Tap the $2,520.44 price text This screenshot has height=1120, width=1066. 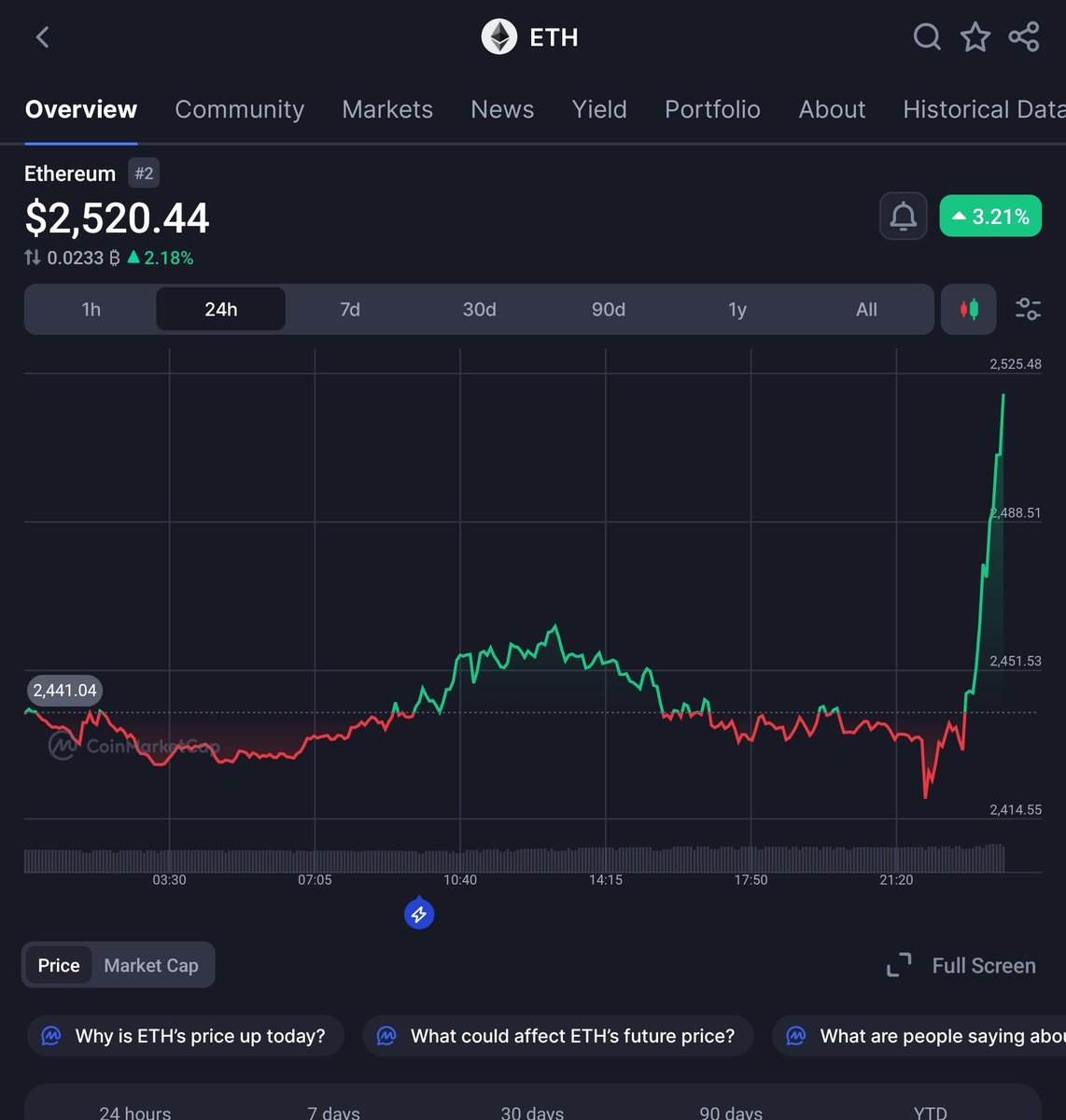click(117, 218)
